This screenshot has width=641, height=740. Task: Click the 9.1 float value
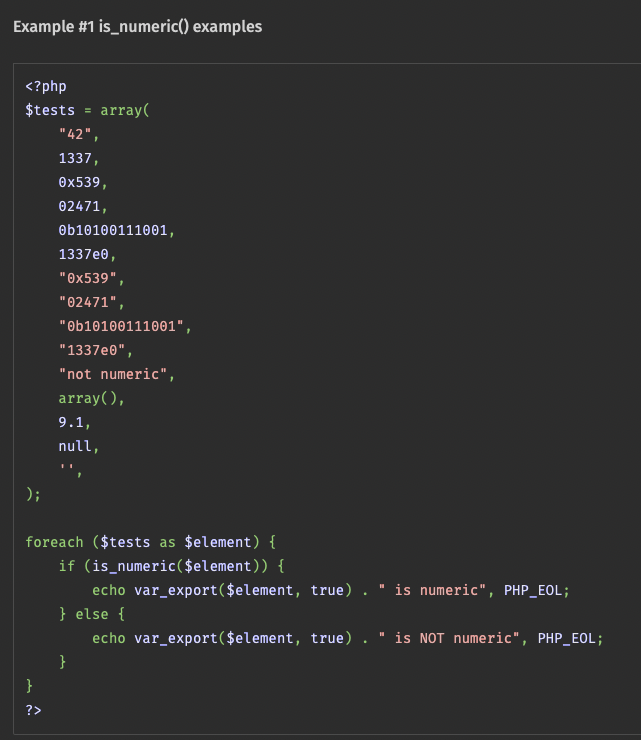(x=71, y=422)
